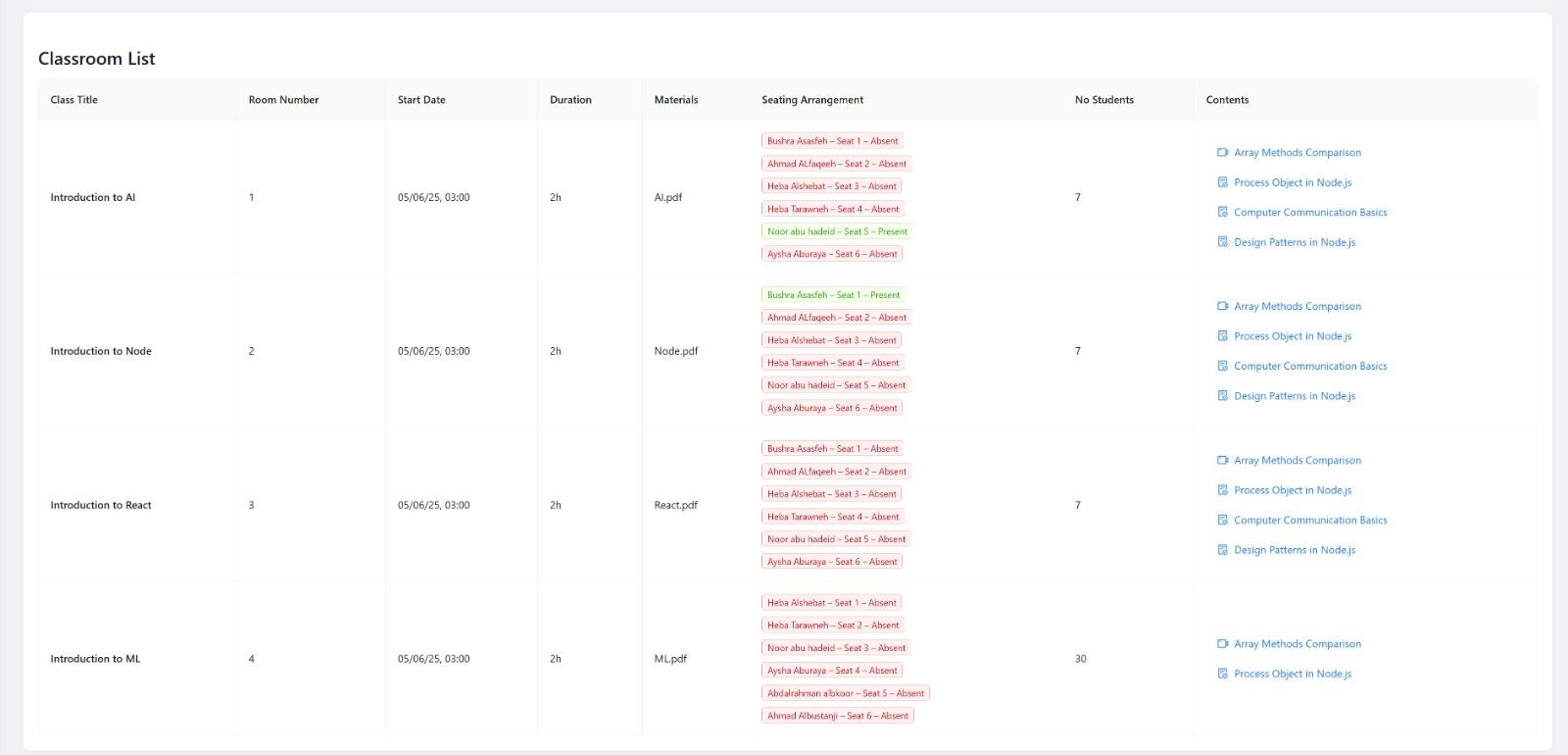Click the Introduction to ML class title

pyautogui.click(x=95, y=659)
